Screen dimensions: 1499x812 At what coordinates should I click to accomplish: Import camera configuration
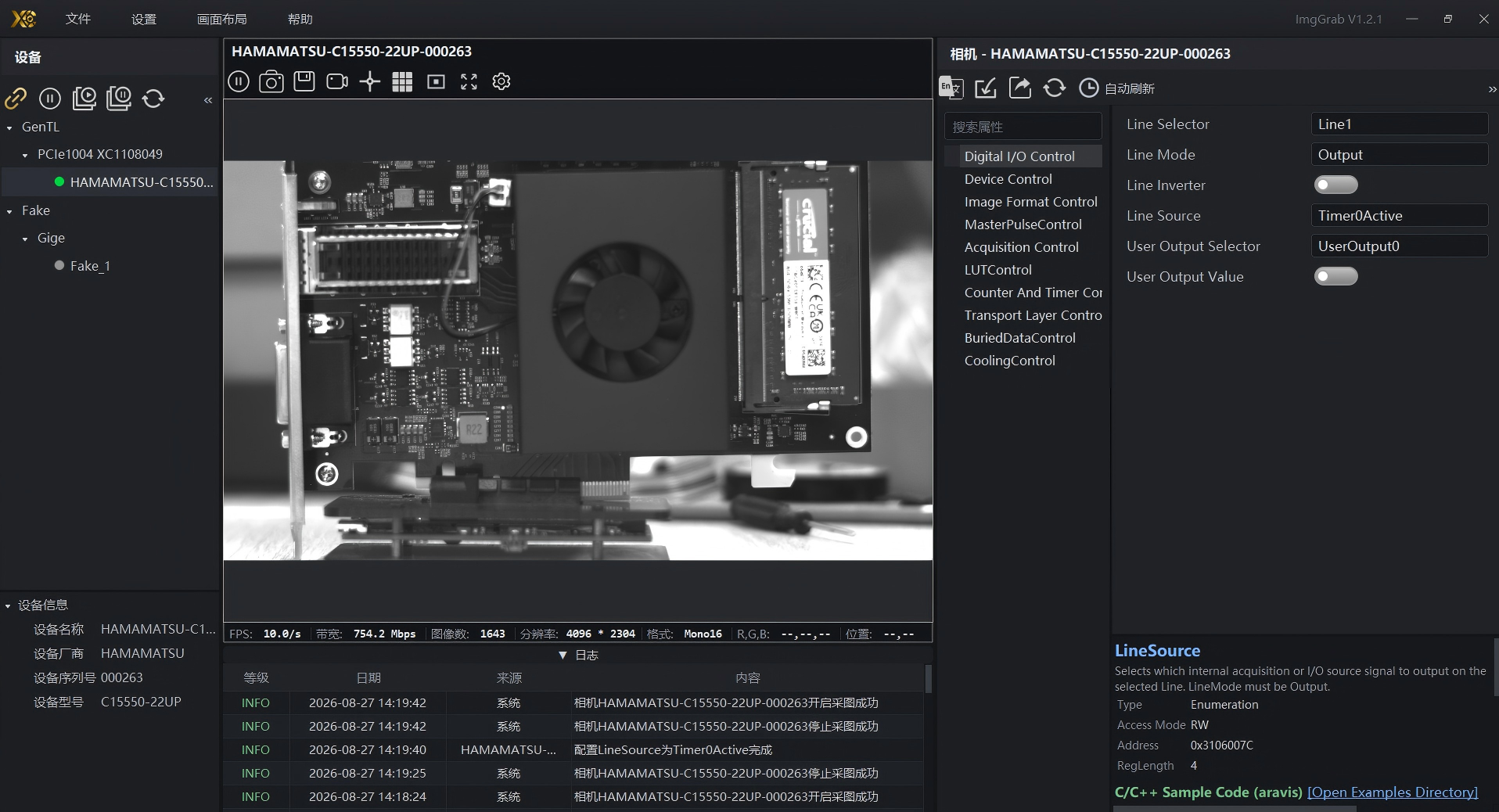click(x=986, y=88)
